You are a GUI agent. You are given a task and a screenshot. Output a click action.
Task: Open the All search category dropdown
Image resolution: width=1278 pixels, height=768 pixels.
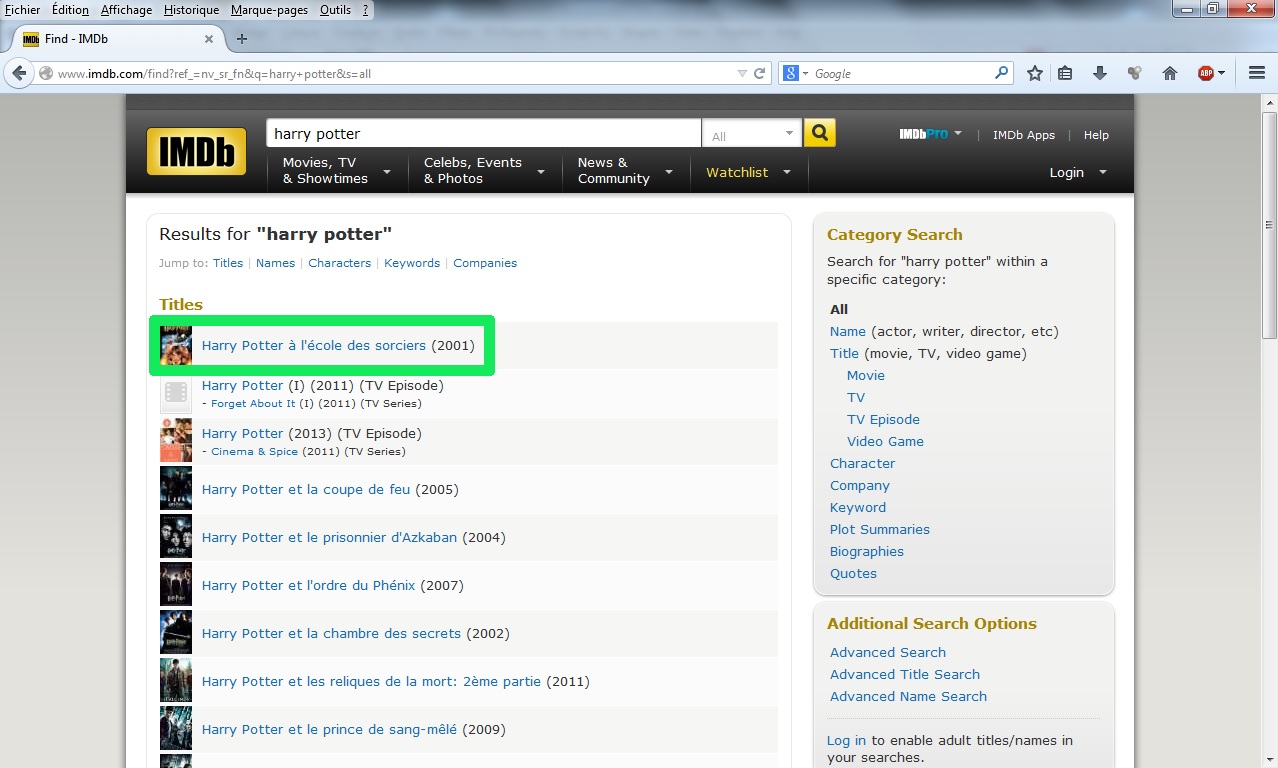point(752,134)
